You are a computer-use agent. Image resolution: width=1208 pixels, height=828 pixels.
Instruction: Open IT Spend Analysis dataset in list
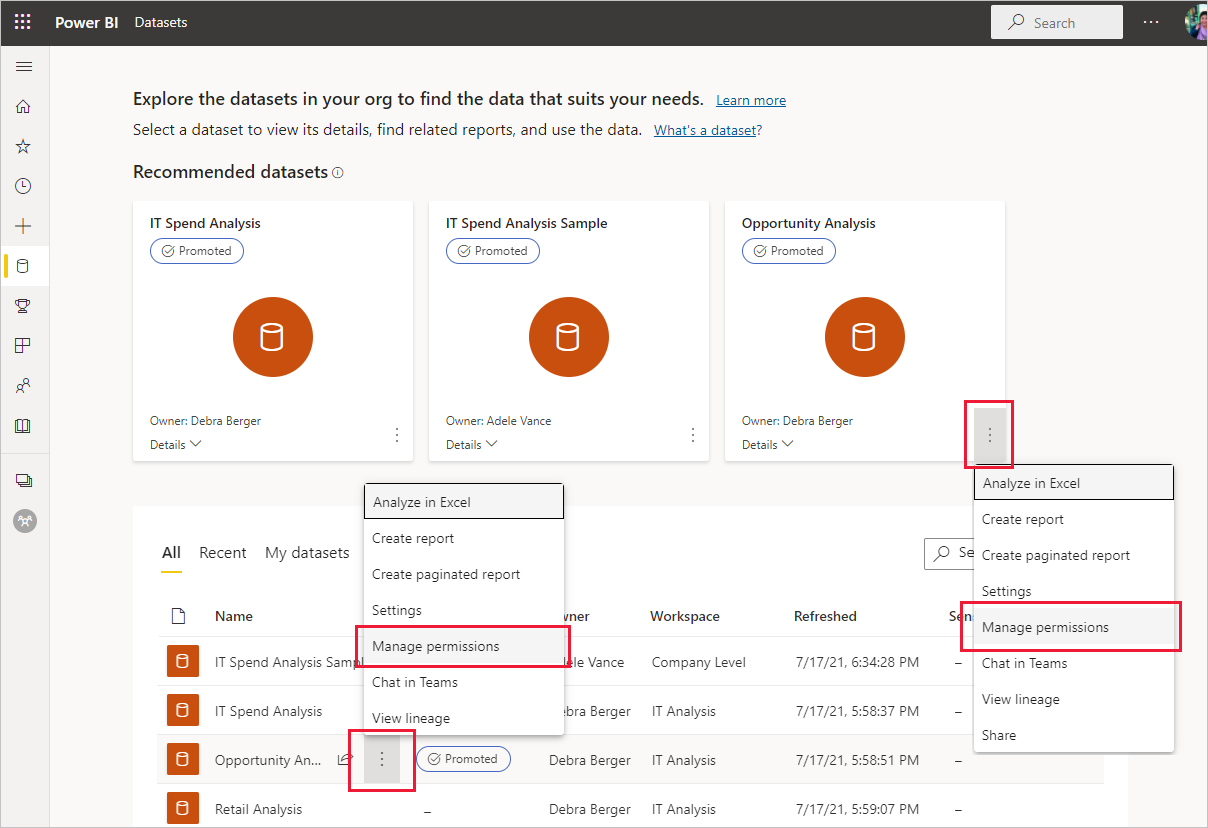tap(269, 711)
